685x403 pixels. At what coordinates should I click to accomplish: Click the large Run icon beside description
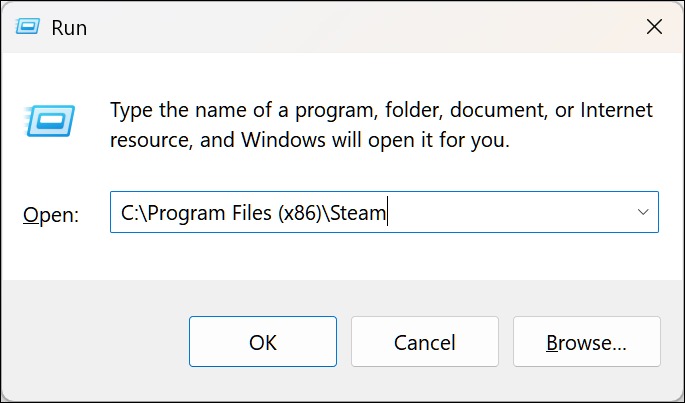coord(50,121)
